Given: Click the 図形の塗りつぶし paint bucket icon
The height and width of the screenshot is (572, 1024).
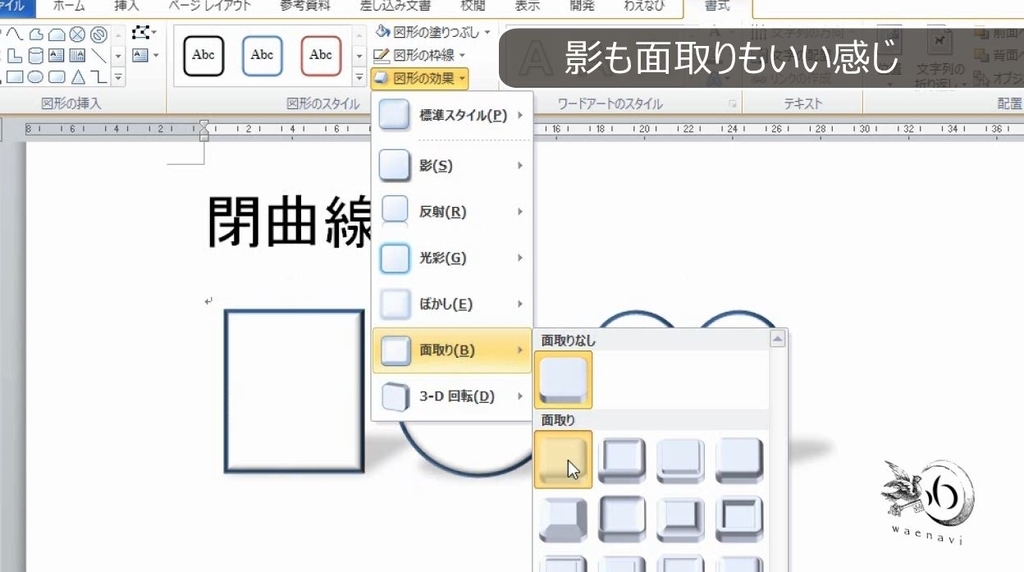Looking at the screenshot, I should point(382,31).
